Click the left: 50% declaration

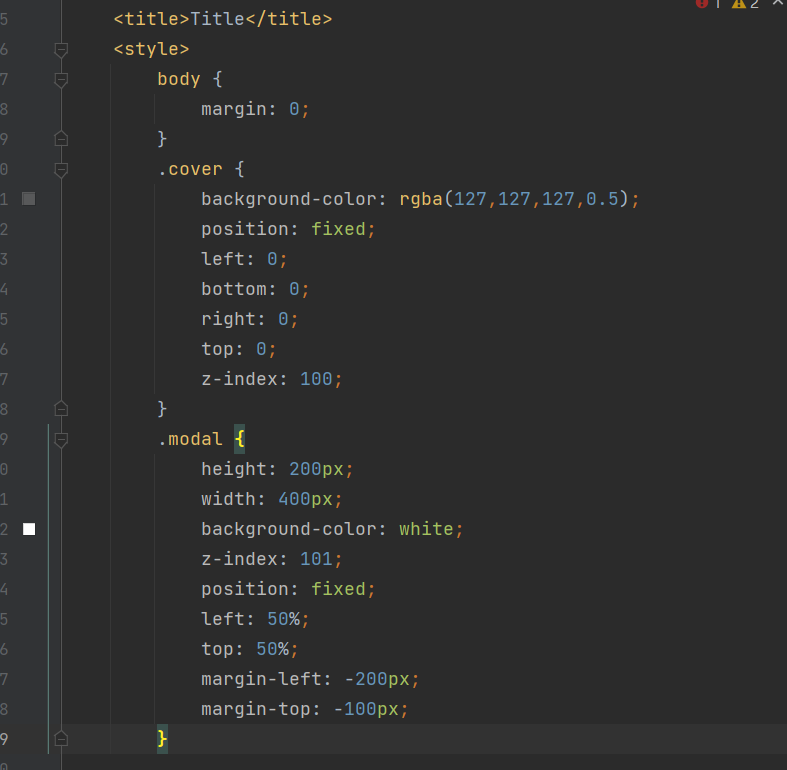point(255,619)
